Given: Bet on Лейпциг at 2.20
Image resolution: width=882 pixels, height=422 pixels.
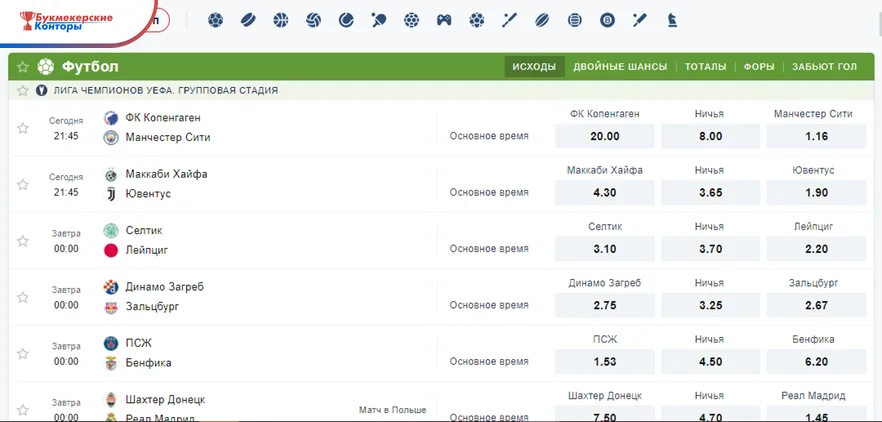Looking at the screenshot, I should [x=816, y=249].
